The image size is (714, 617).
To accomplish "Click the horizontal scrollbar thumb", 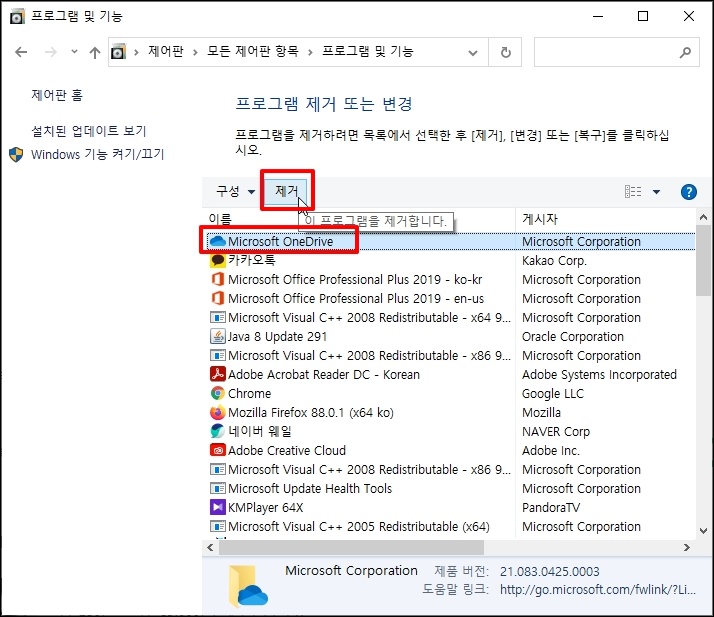I will [x=351, y=547].
